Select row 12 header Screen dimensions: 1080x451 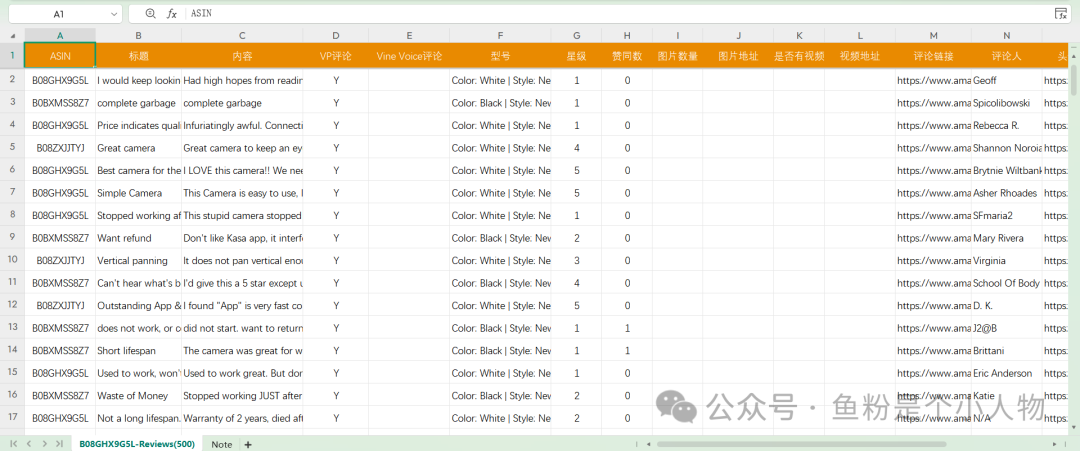[12, 305]
